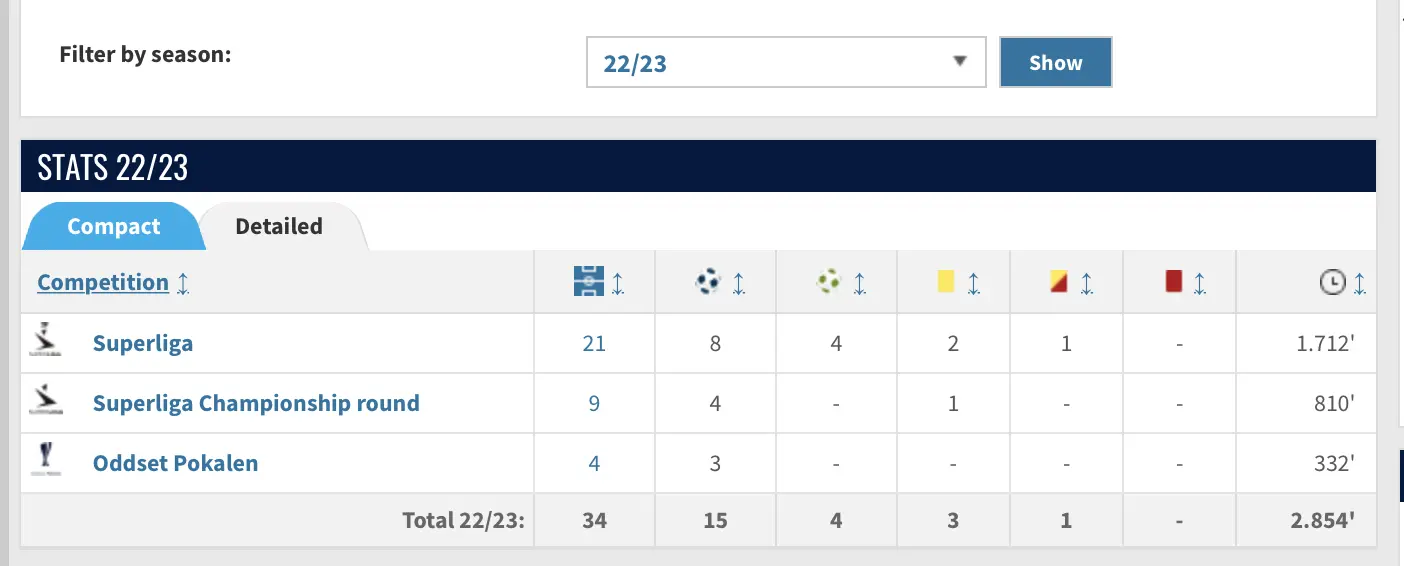Select the Compact tab
Image resolution: width=1404 pixels, height=566 pixels.
pyautogui.click(x=113, y=226)
